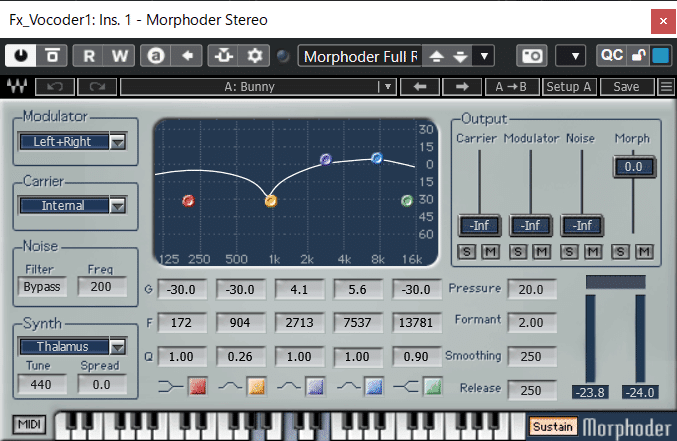Click the blue square indicator icon

pos(661,56)
